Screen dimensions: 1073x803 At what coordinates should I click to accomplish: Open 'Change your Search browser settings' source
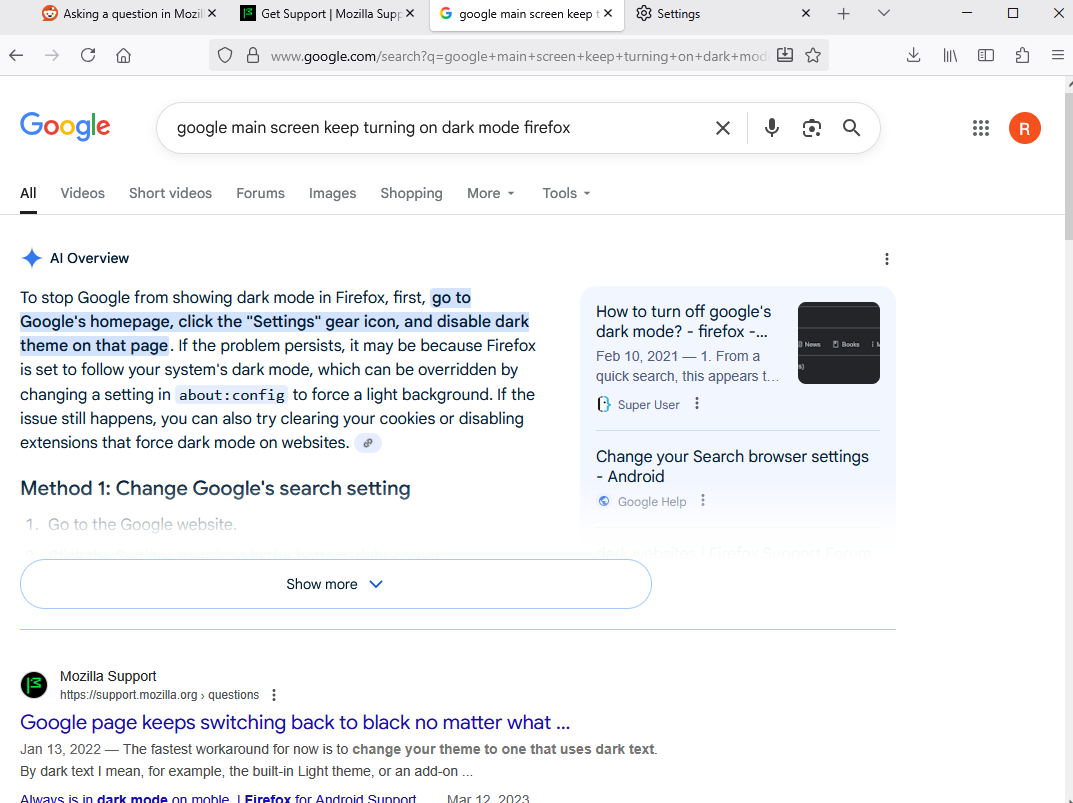point(732,466)
